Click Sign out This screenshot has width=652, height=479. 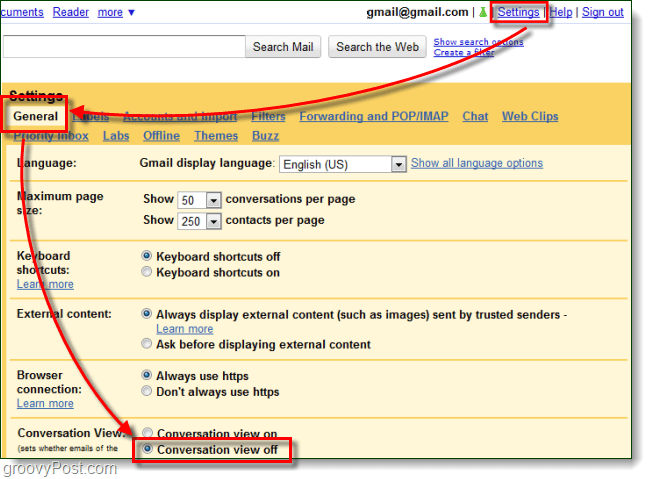(x=603, y=12)
